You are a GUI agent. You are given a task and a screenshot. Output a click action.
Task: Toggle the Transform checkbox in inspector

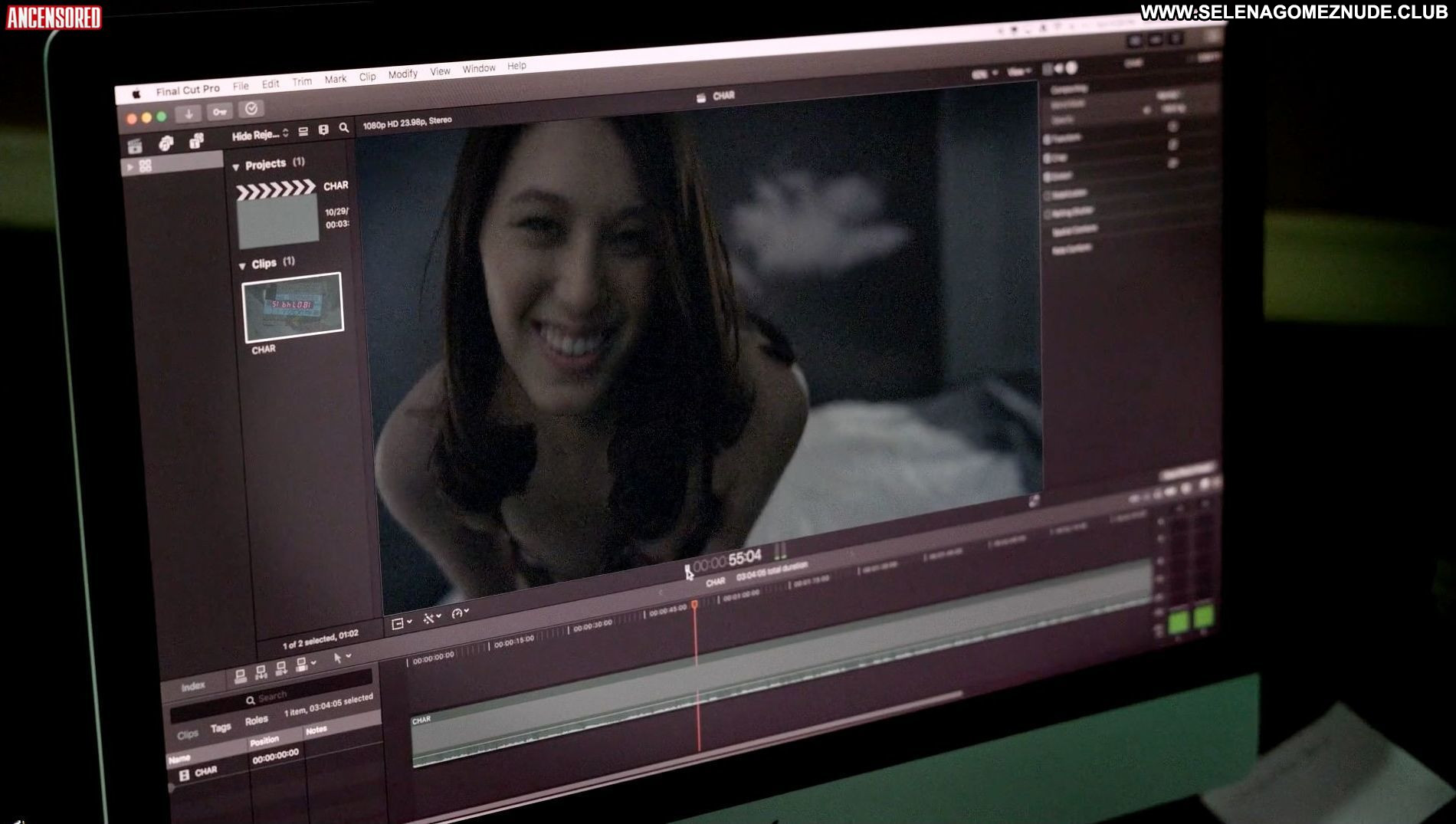1048,140
